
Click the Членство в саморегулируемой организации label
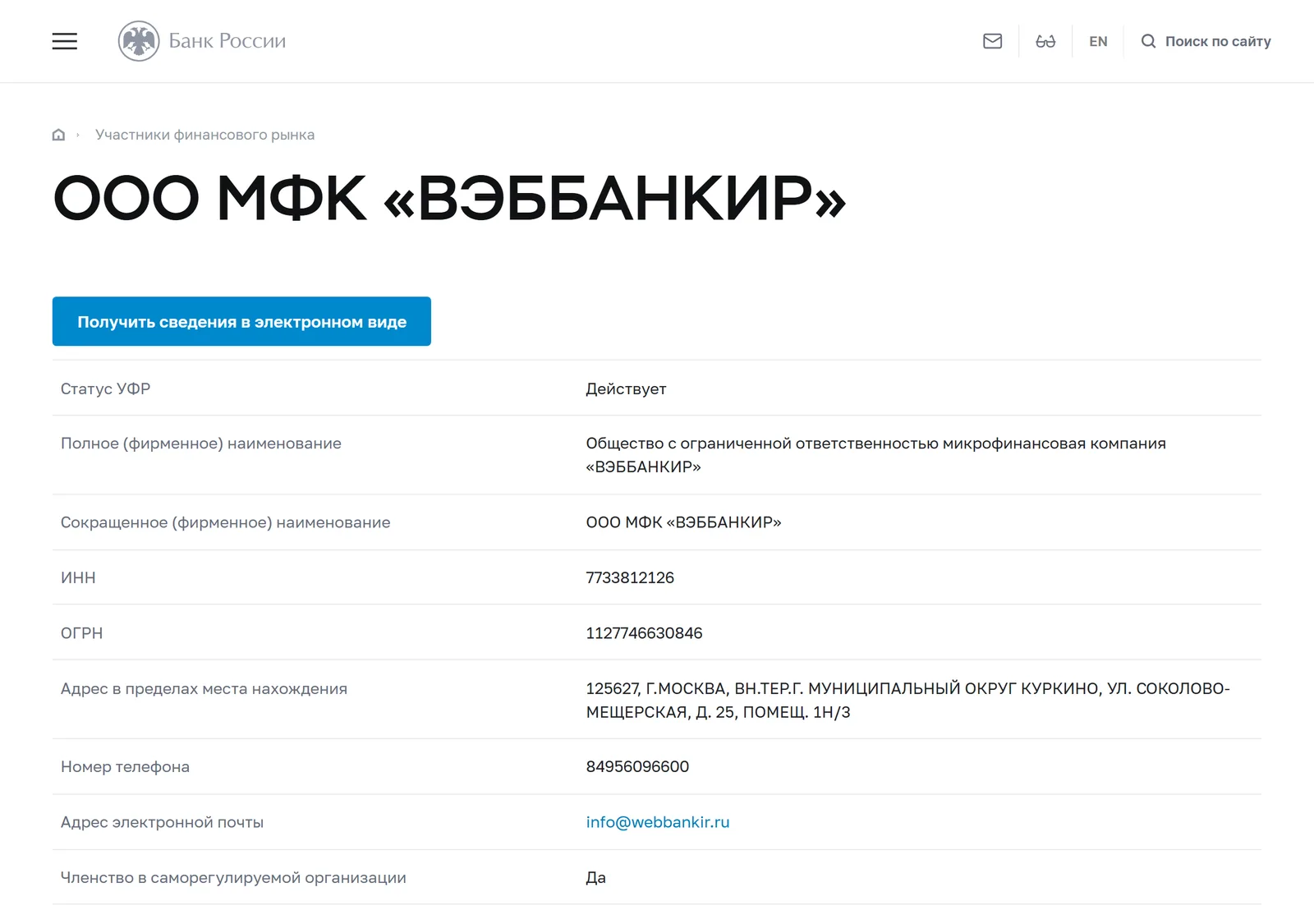(x=233, y=877)
